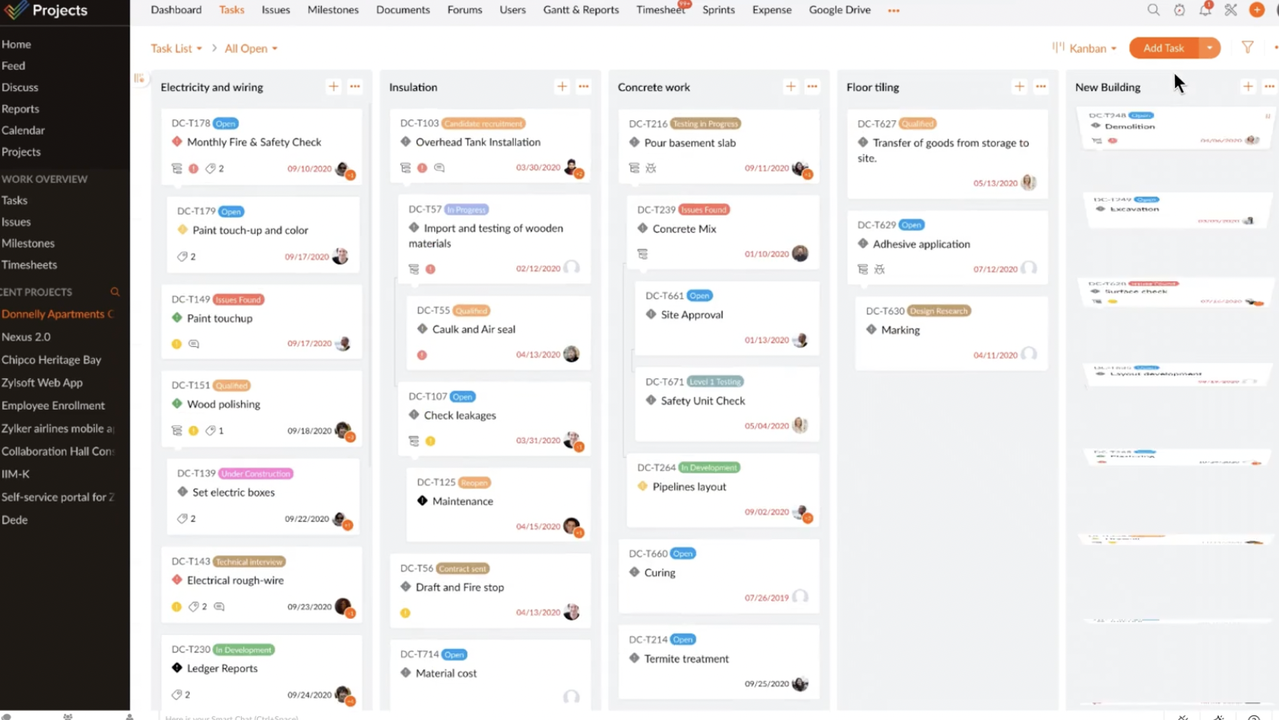Collapse the kanban side panel toggle icon

click(x=139, y=79)
